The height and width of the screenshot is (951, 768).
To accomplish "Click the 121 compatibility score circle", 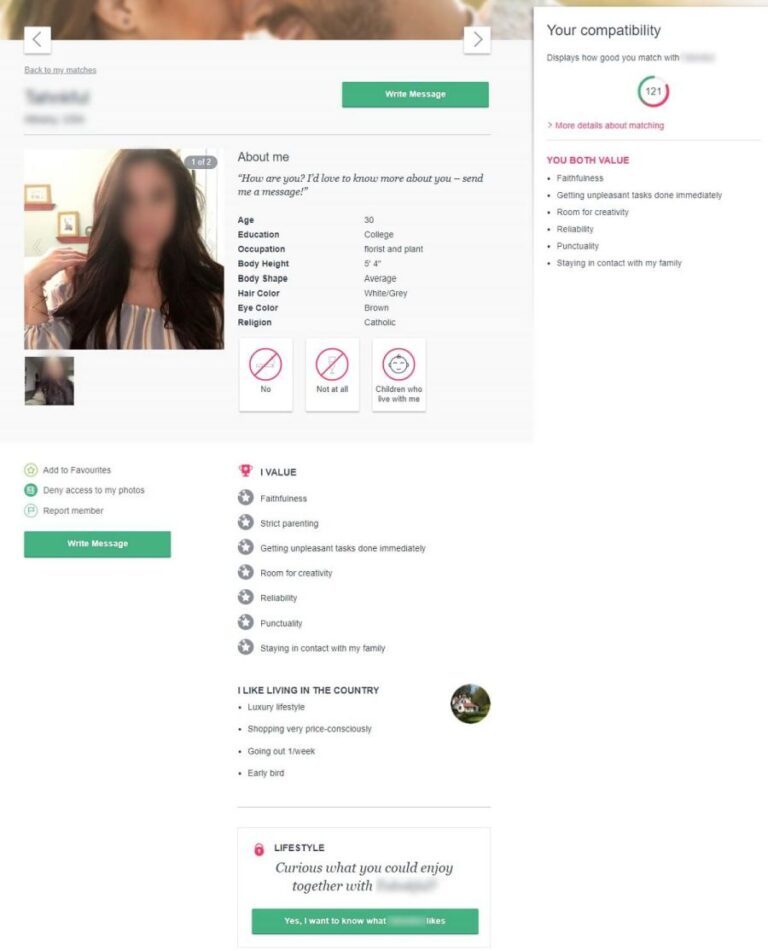I will coord(653,92).
